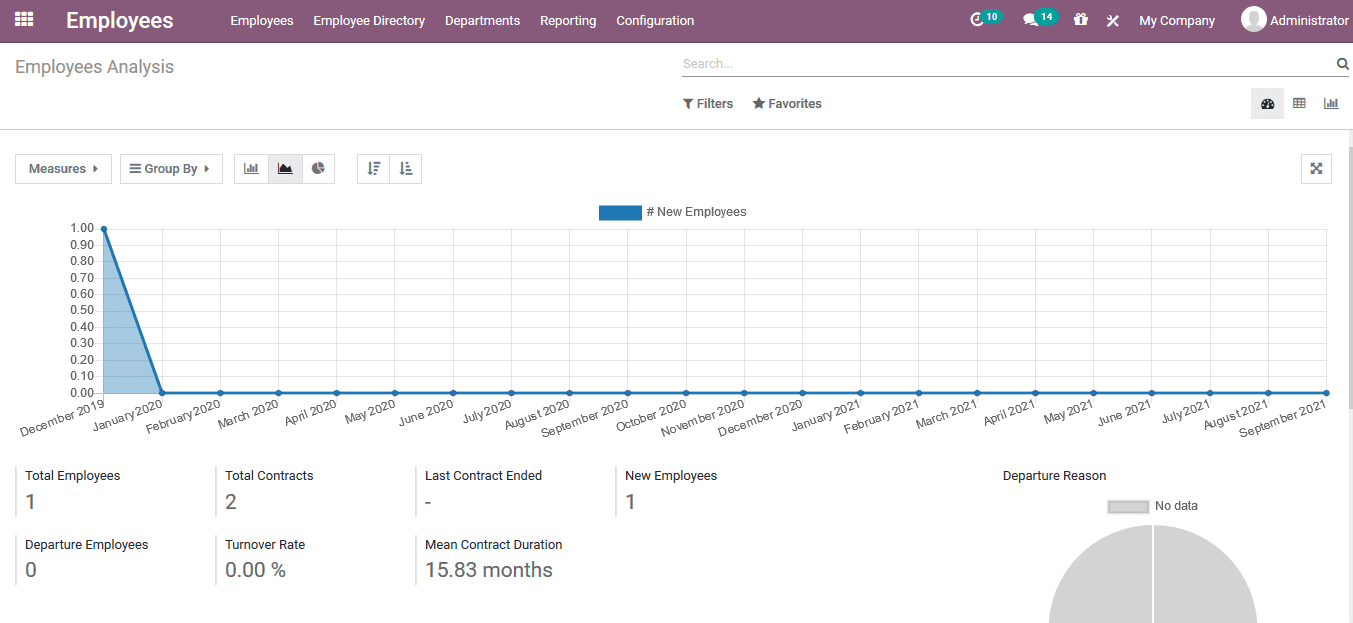This screenshot has width=1353, height=623.
Task: Switch to graph view using chart icon
Action: [x=1331, y=103]
